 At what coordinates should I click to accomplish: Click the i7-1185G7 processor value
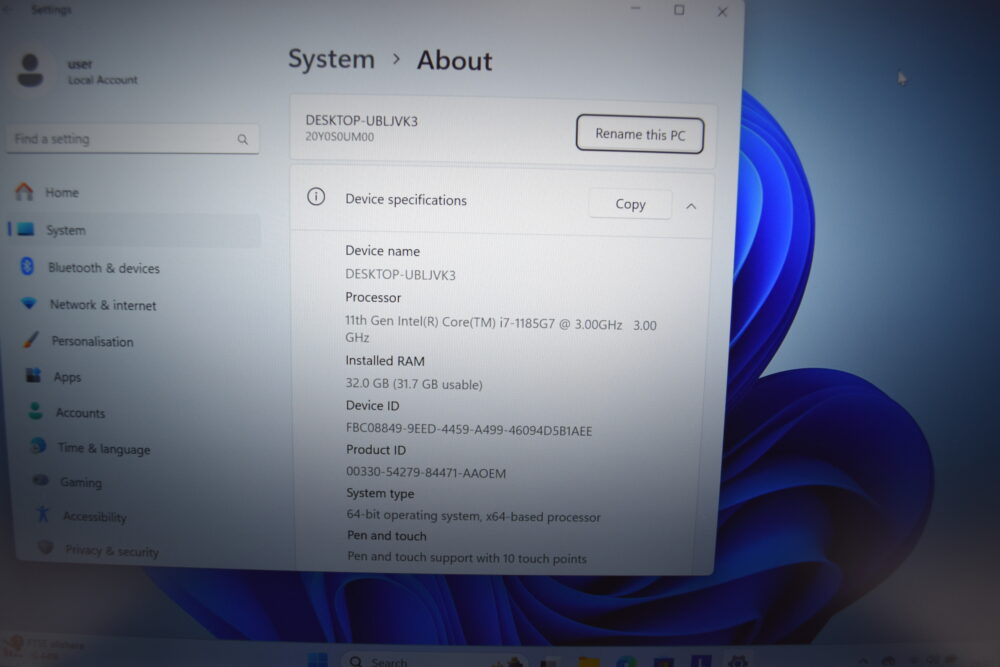[x=501, y=330]
